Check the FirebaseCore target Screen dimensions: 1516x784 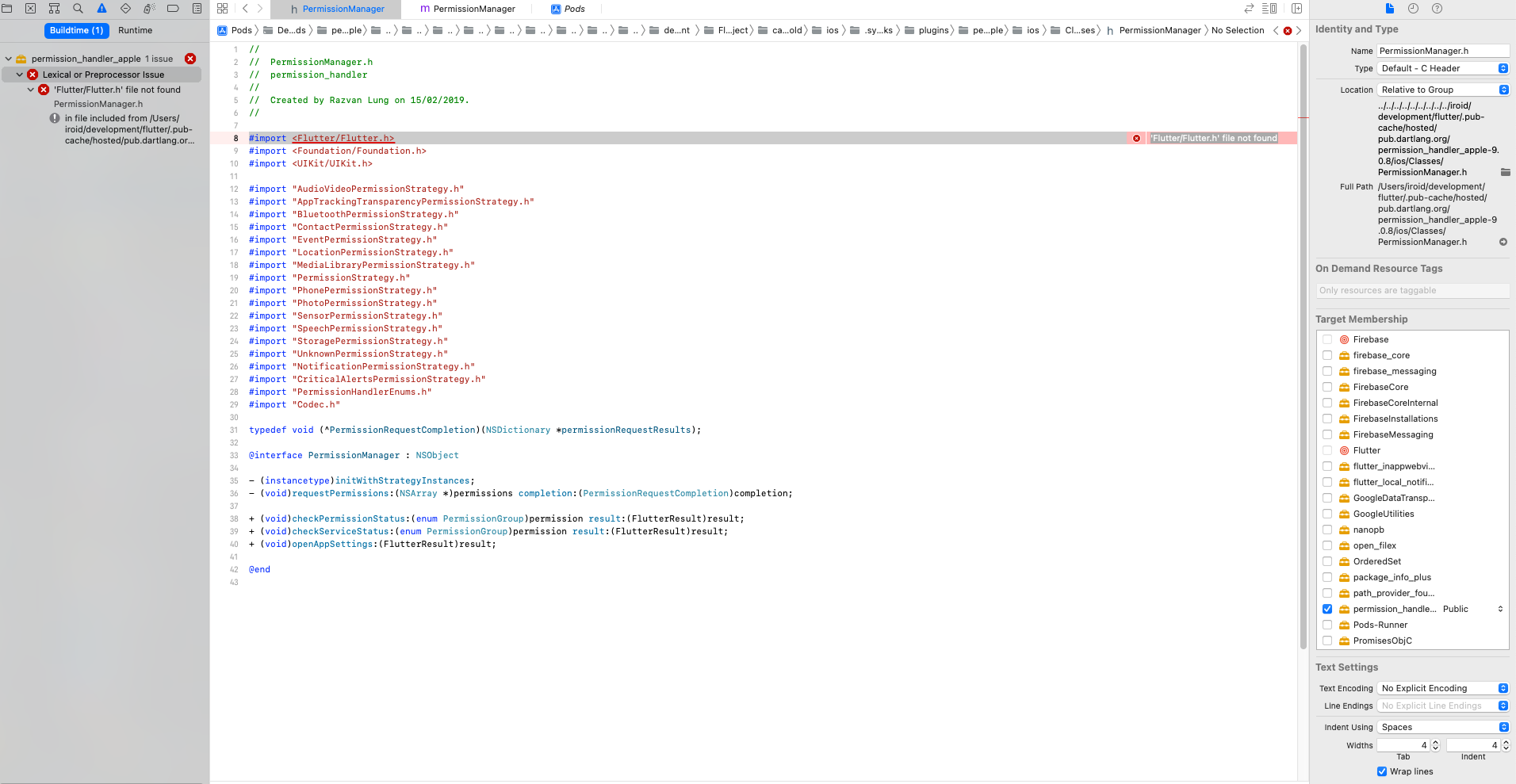pyautogui.click(x=1327, y=387)
